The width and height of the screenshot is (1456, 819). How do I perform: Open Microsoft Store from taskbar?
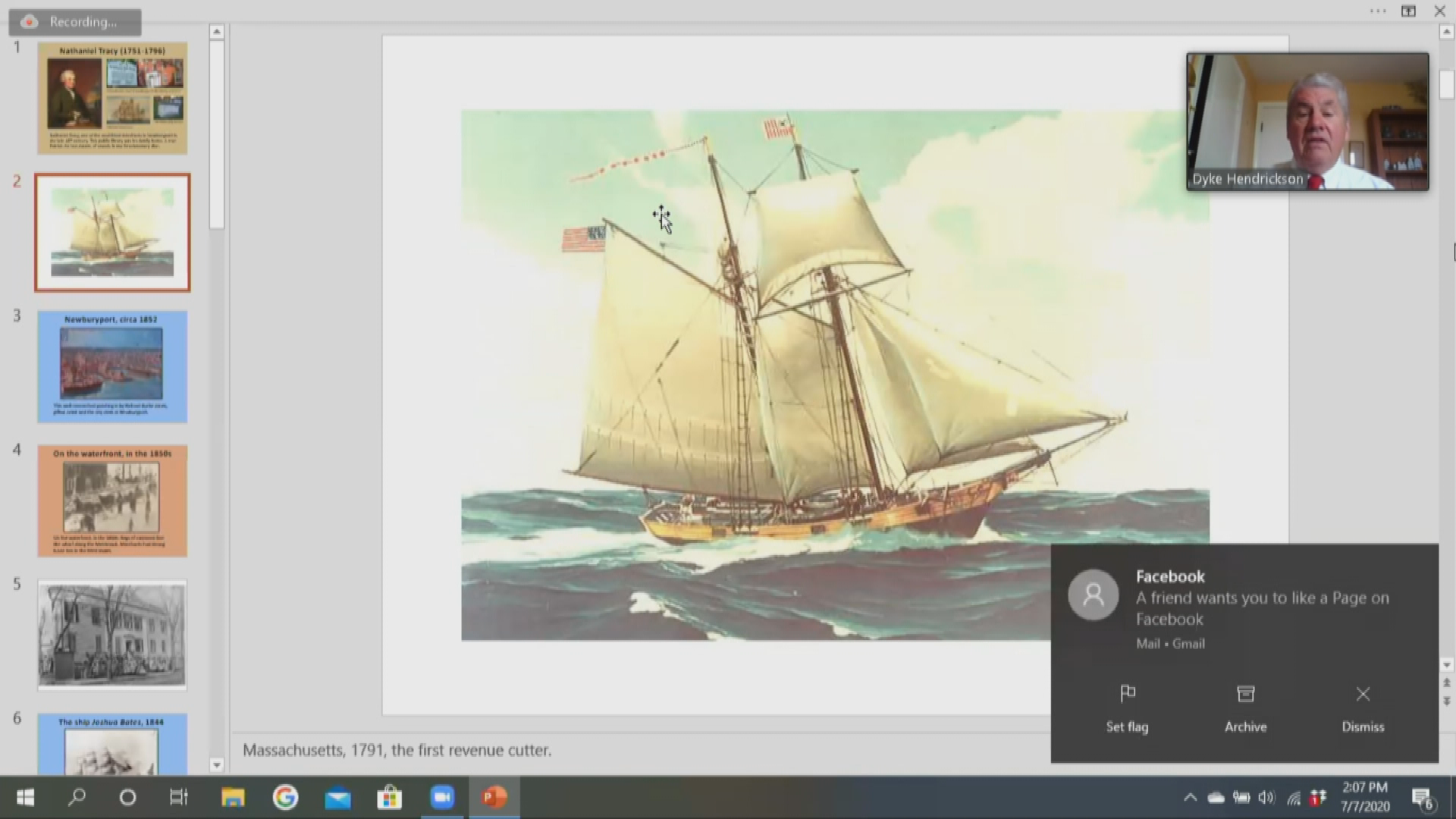[390, 797]
